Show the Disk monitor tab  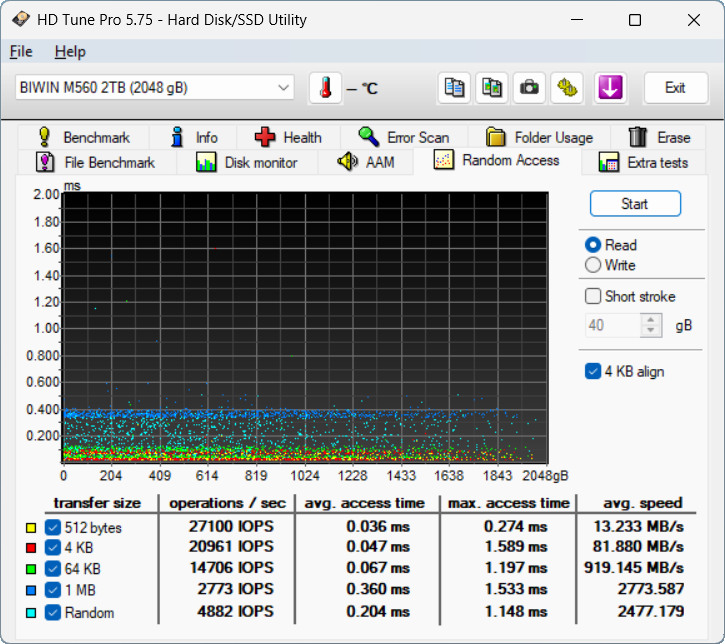[x=247, y=162]
